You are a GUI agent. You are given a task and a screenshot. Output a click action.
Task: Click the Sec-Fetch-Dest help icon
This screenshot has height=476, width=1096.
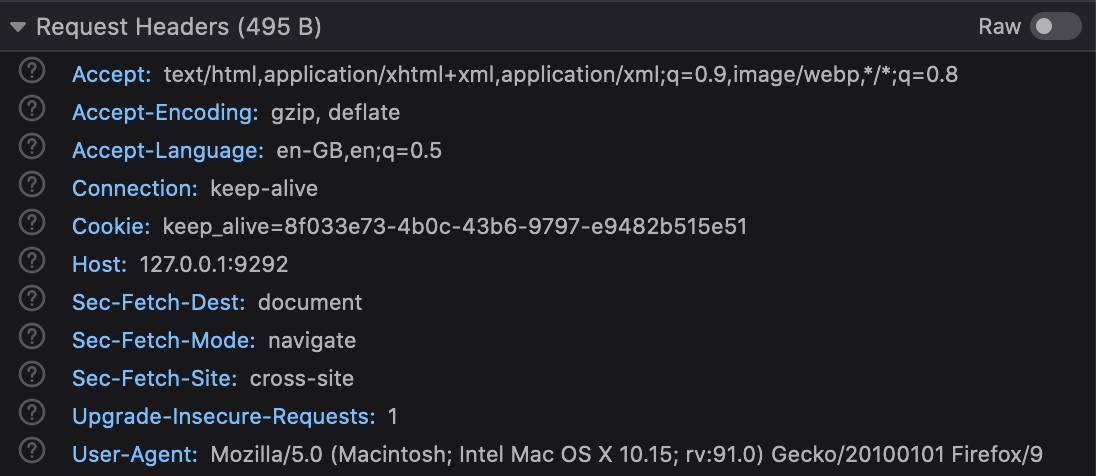coord(33,300)
